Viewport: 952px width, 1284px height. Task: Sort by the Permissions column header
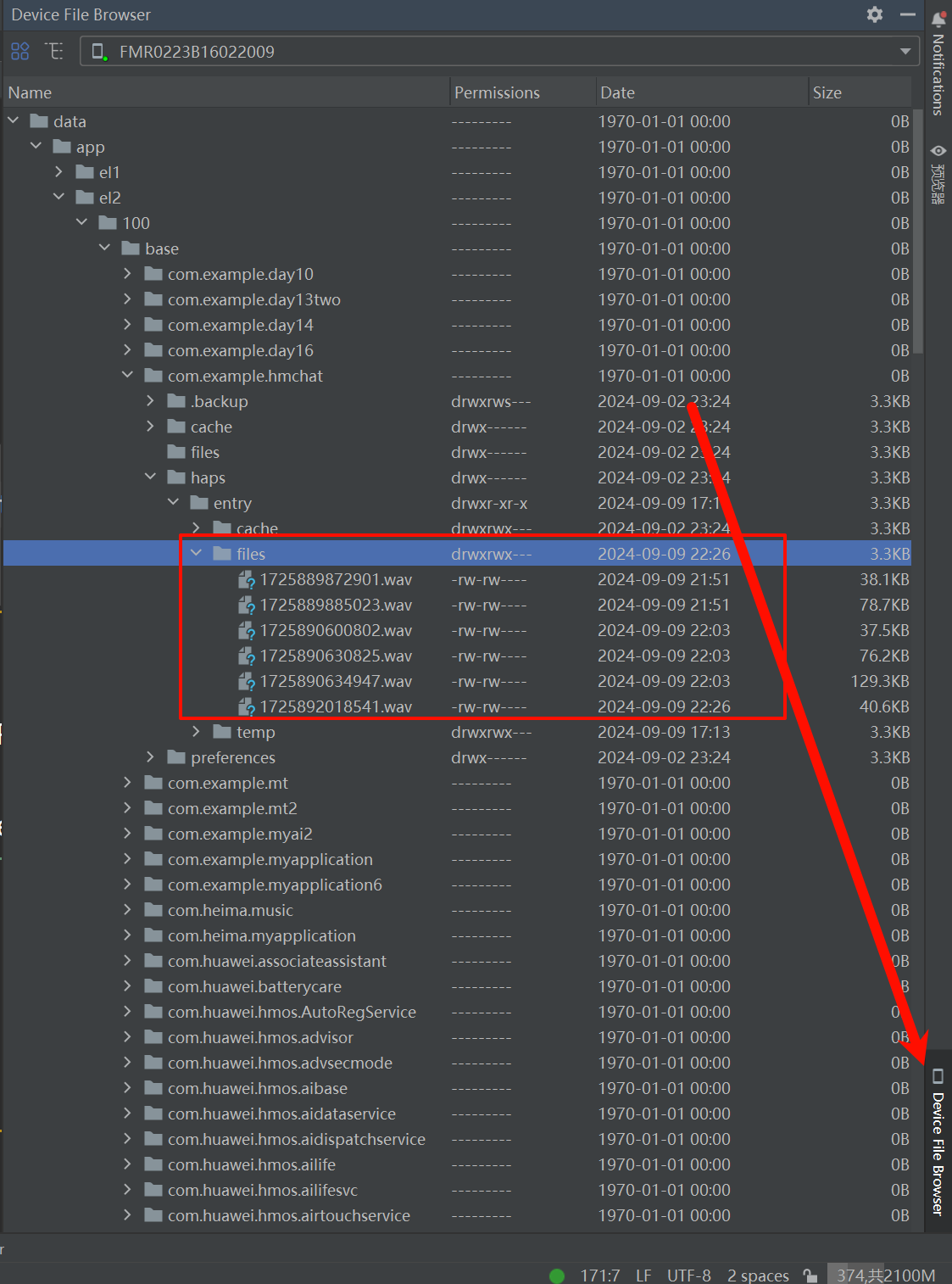(497, 92)
